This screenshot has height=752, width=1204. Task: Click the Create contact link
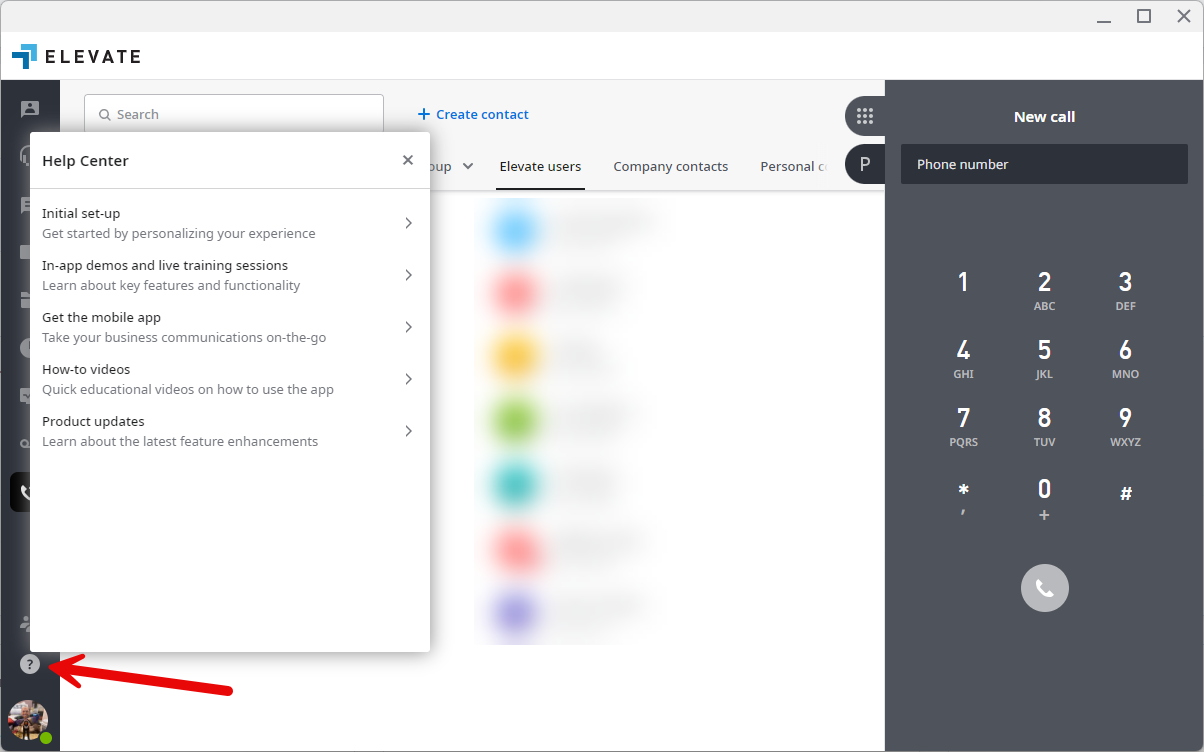473,115
